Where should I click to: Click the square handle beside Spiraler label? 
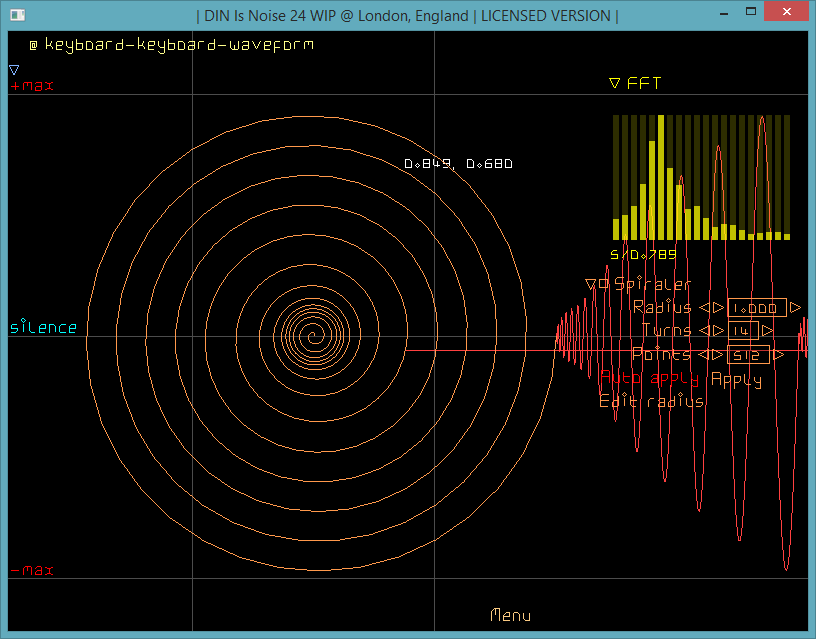point(603,284)
